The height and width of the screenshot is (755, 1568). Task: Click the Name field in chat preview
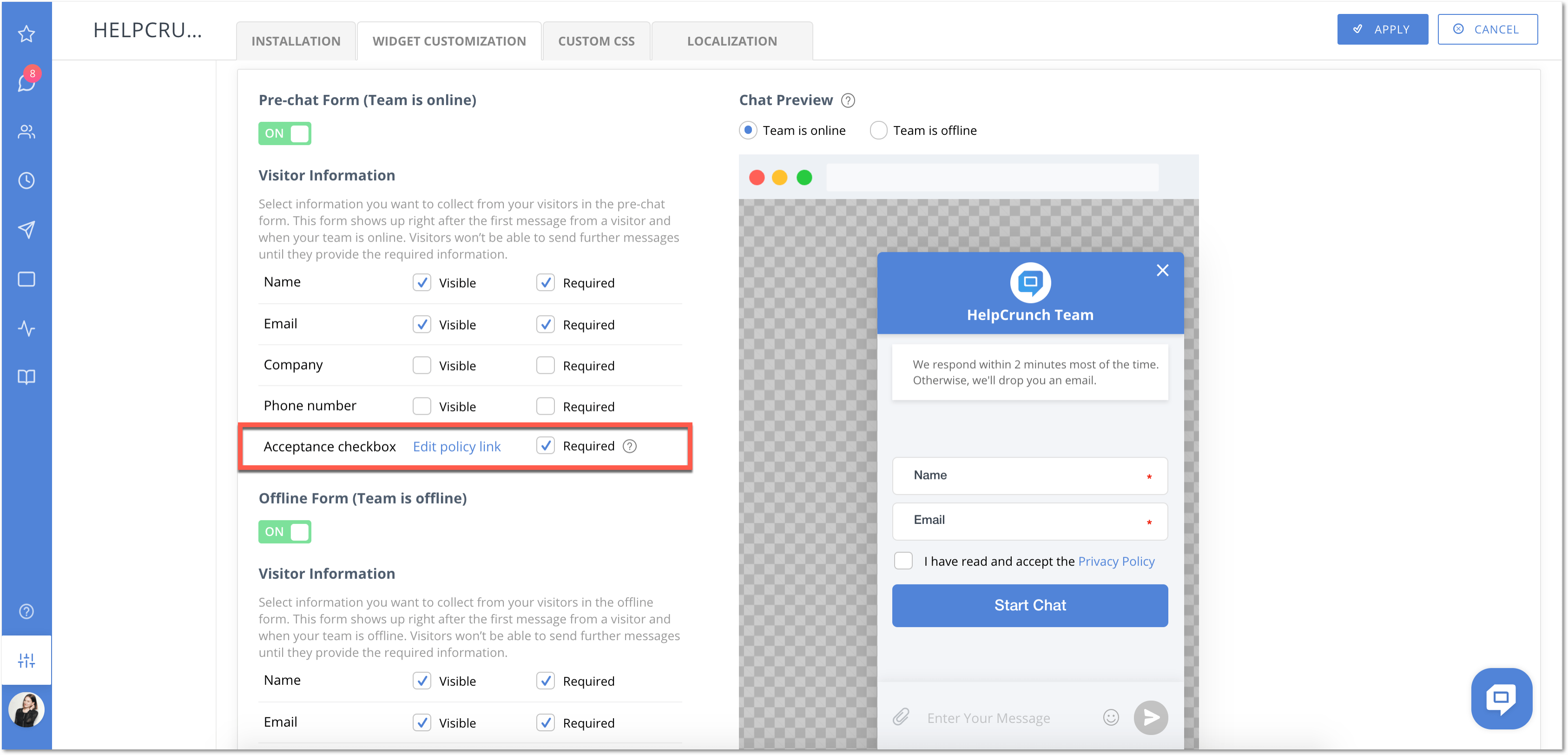click(1030, 476)
